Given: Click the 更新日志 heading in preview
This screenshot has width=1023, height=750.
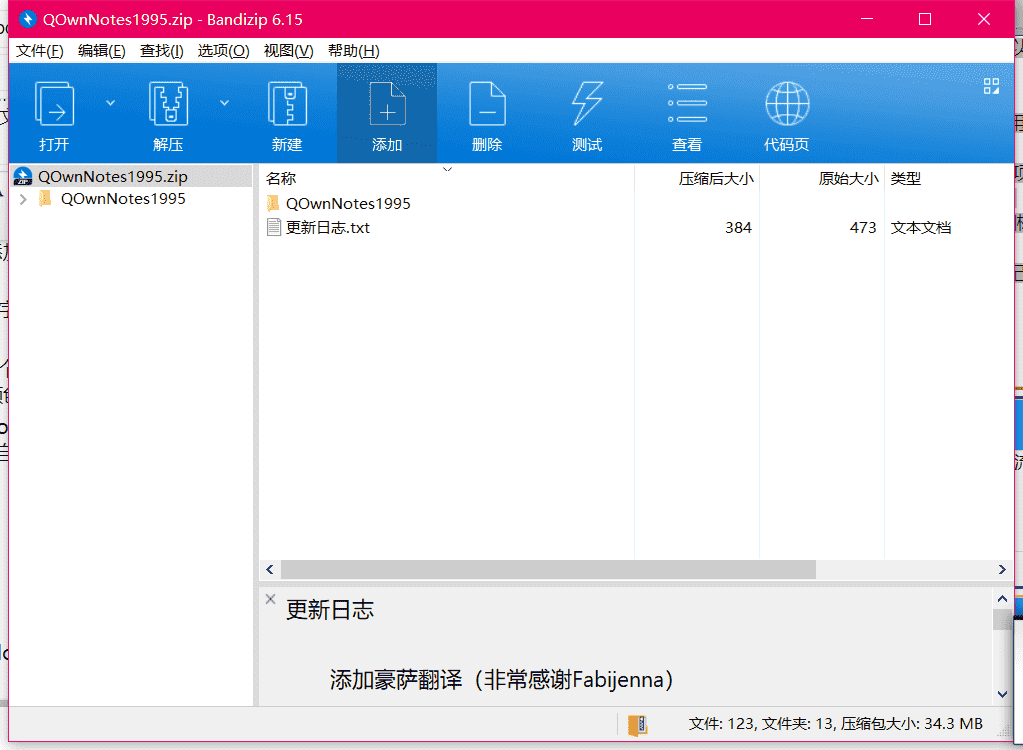Looking at the screenshot, I should point(329,610).
